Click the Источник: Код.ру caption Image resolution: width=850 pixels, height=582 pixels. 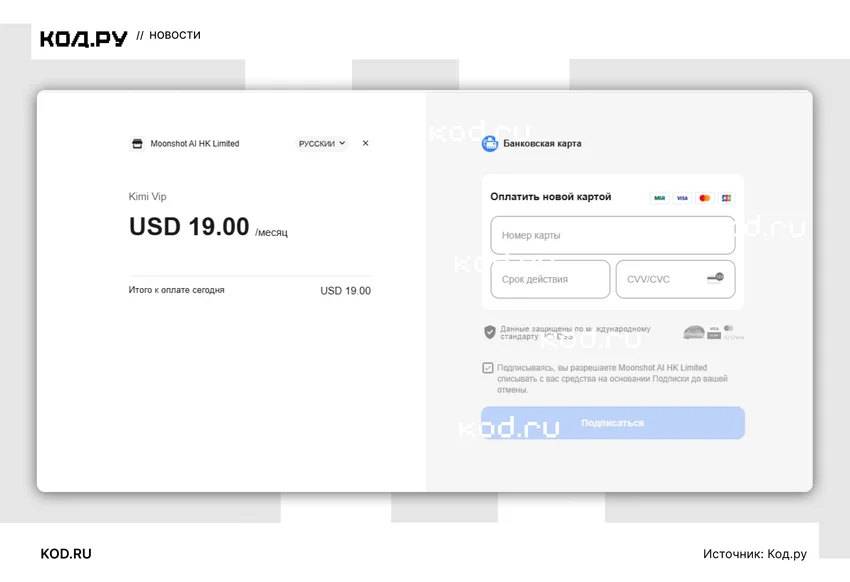pos(755,554)
